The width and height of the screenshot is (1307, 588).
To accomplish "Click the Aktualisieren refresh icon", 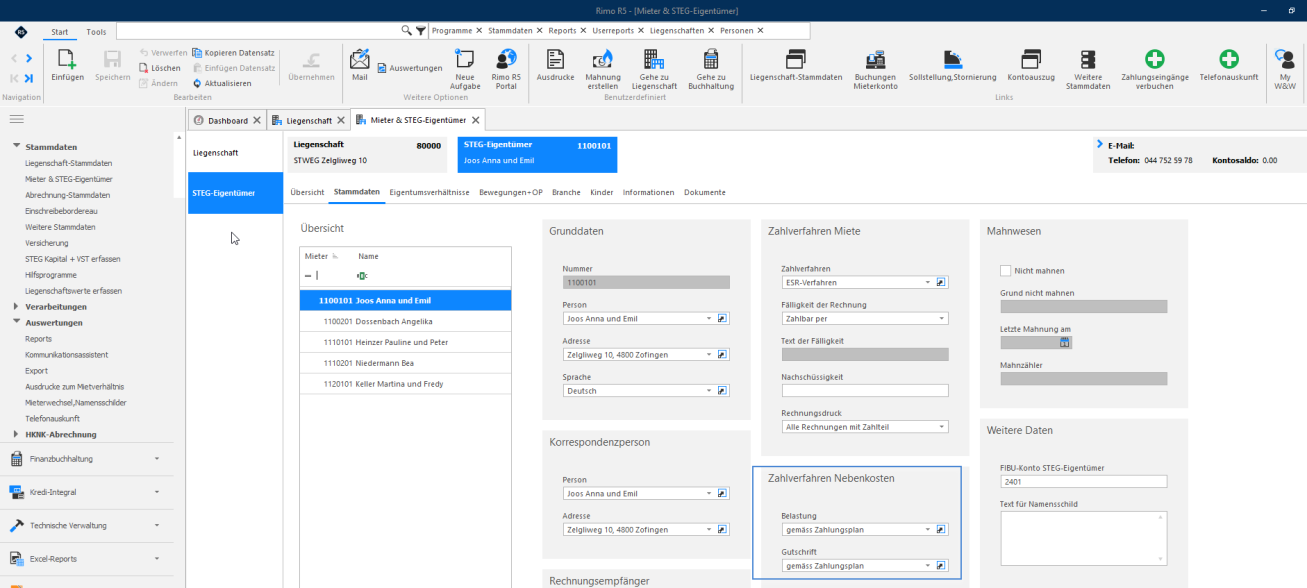I will 197,83.
